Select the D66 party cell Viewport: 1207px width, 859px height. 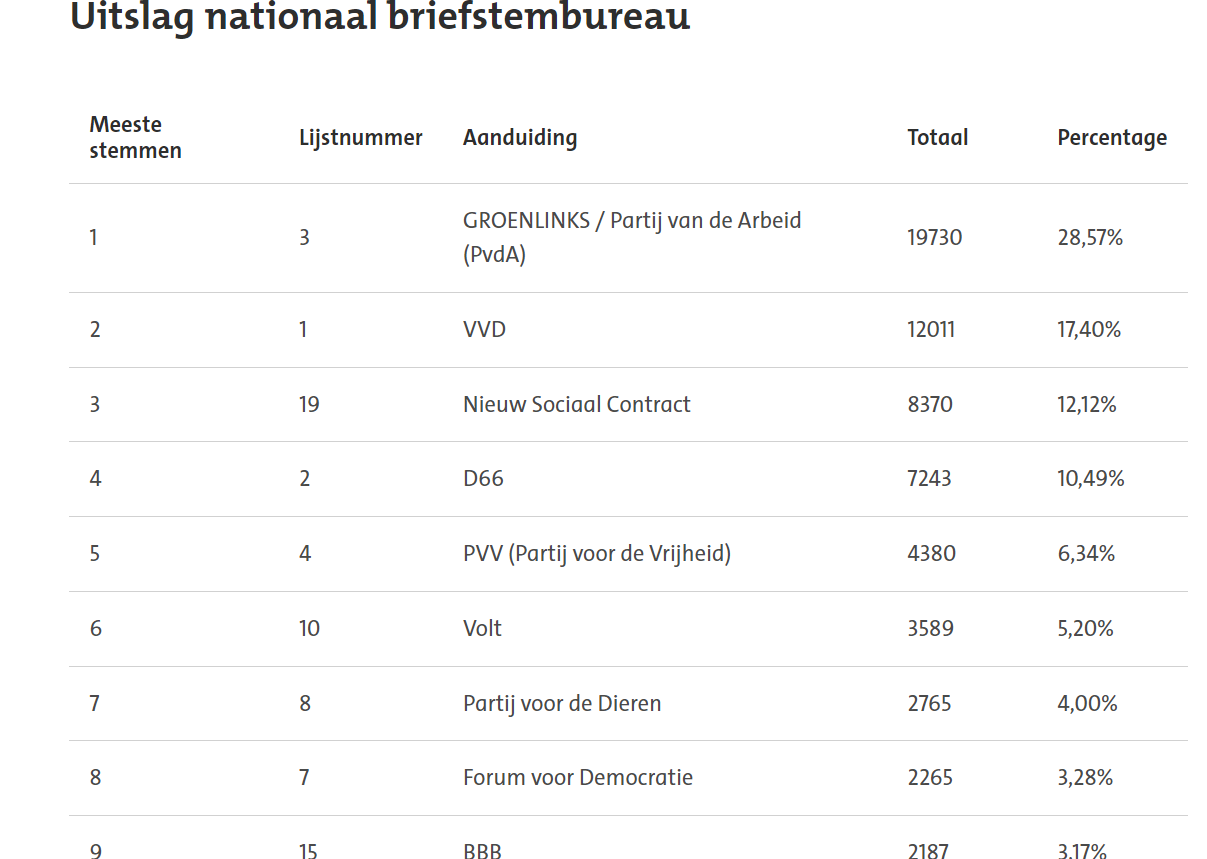pyautogui.click(x=483, y=479)
